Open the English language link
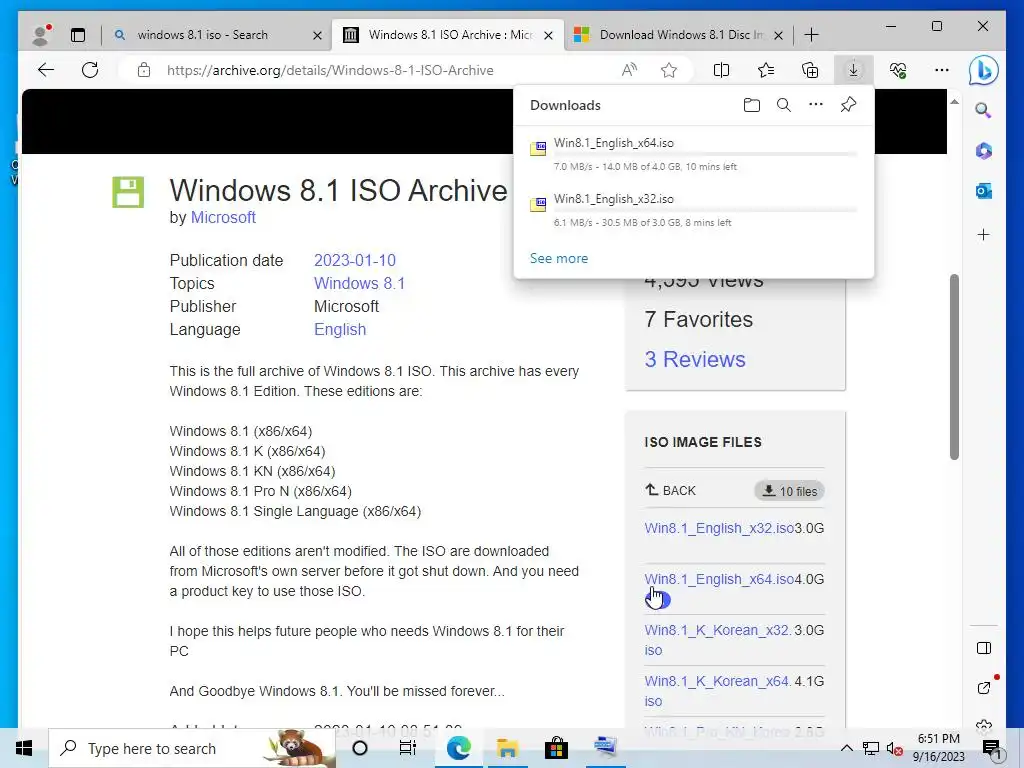This screenshot has height=768, width=1024. pyautogui.click(x=340, y=330)
